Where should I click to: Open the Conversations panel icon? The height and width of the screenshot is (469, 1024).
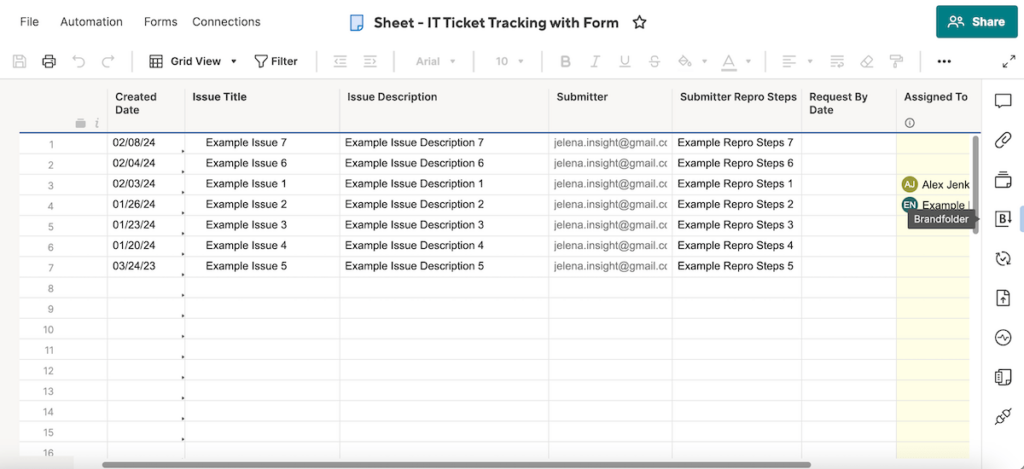coord(1003,101)
